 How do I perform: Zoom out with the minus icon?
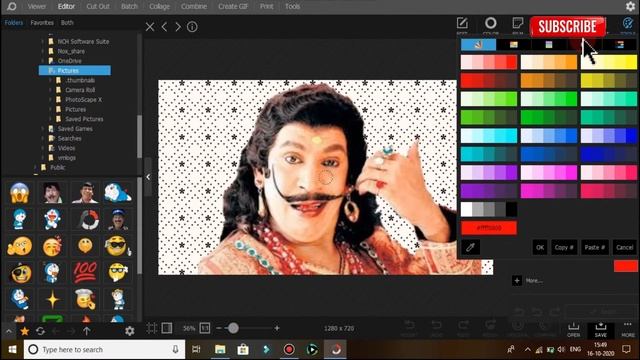click(x=219, y=328)
